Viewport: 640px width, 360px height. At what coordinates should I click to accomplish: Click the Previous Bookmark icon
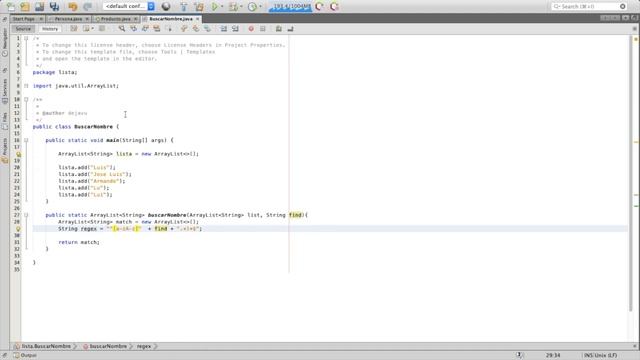pyautogui.click(x=184, y=29)
